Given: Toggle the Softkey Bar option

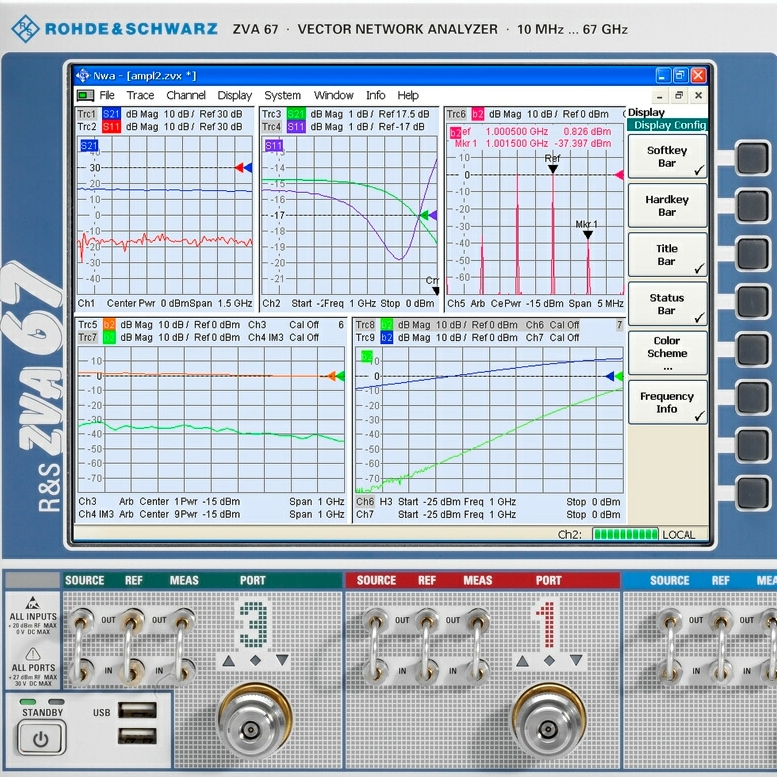Looking at the screenshot, I should coord(667,157).
